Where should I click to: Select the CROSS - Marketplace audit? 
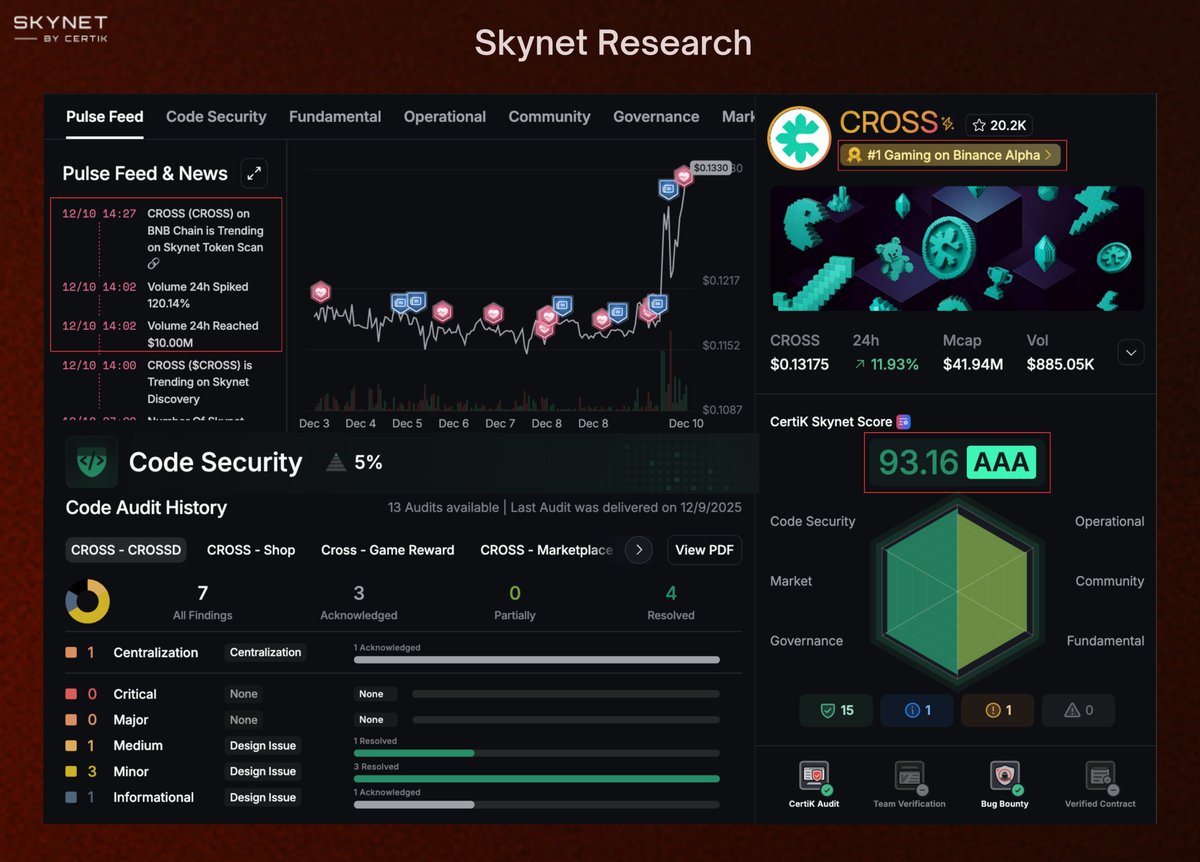coord(546,550)
